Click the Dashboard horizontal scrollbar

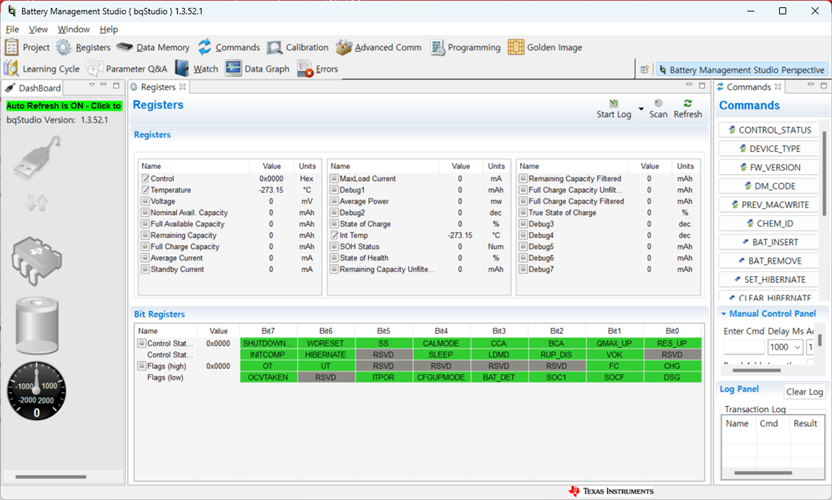tap(50, 477)
